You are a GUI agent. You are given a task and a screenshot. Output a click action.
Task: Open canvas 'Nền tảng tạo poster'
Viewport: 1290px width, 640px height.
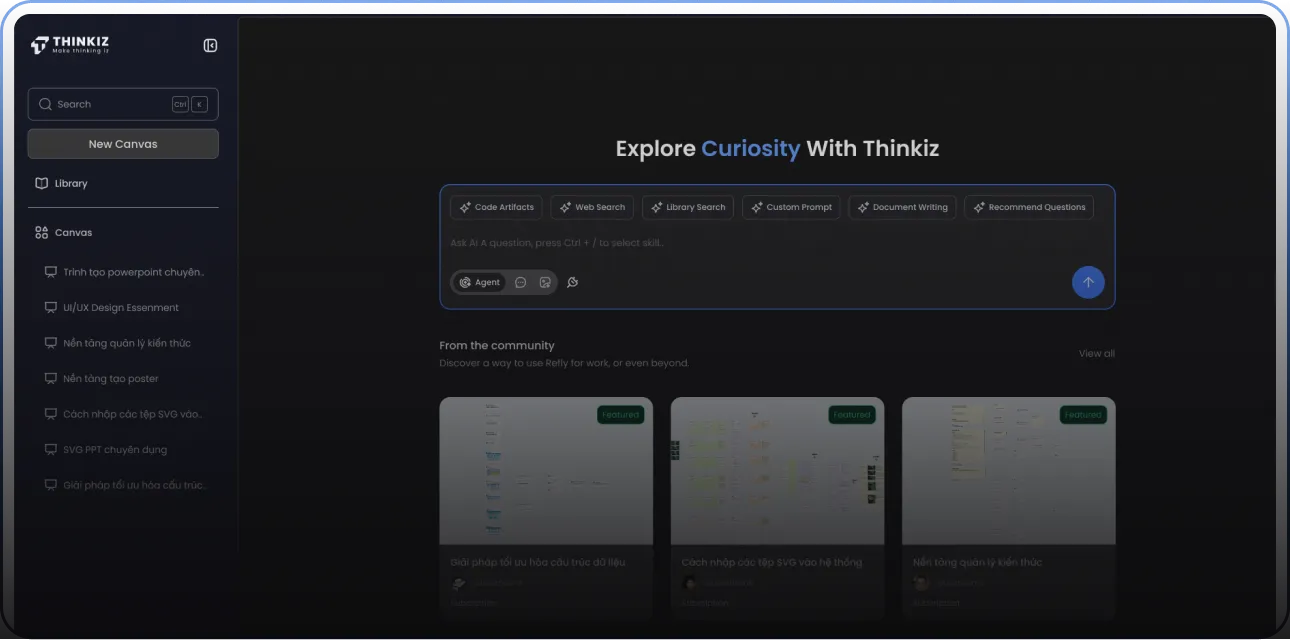coord(103,379)
